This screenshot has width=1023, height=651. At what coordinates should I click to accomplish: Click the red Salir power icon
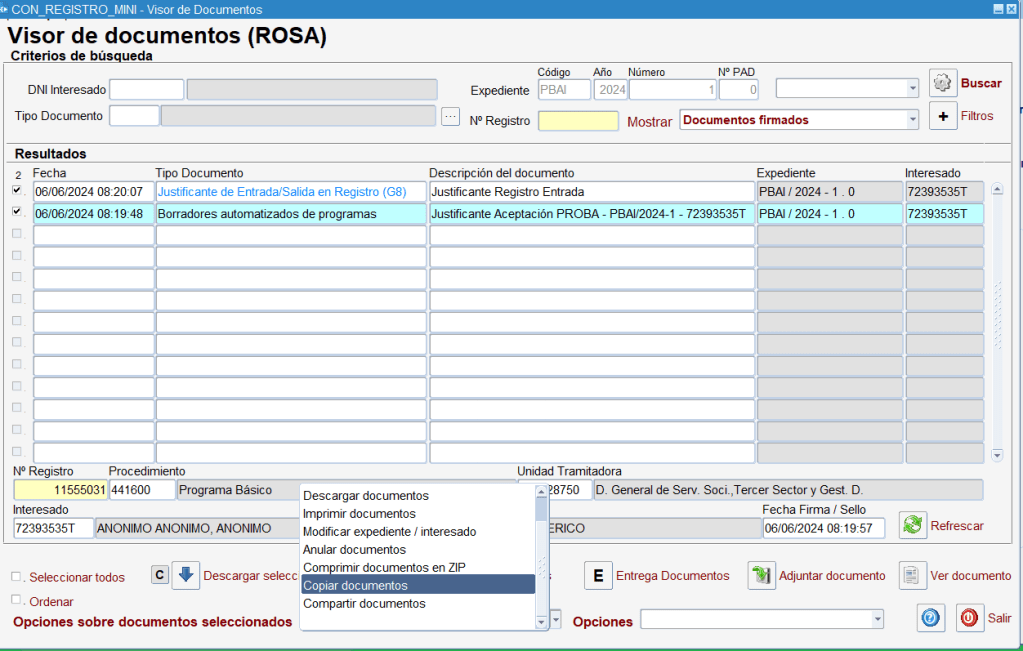pyautogui.click(x=969, y=618)
